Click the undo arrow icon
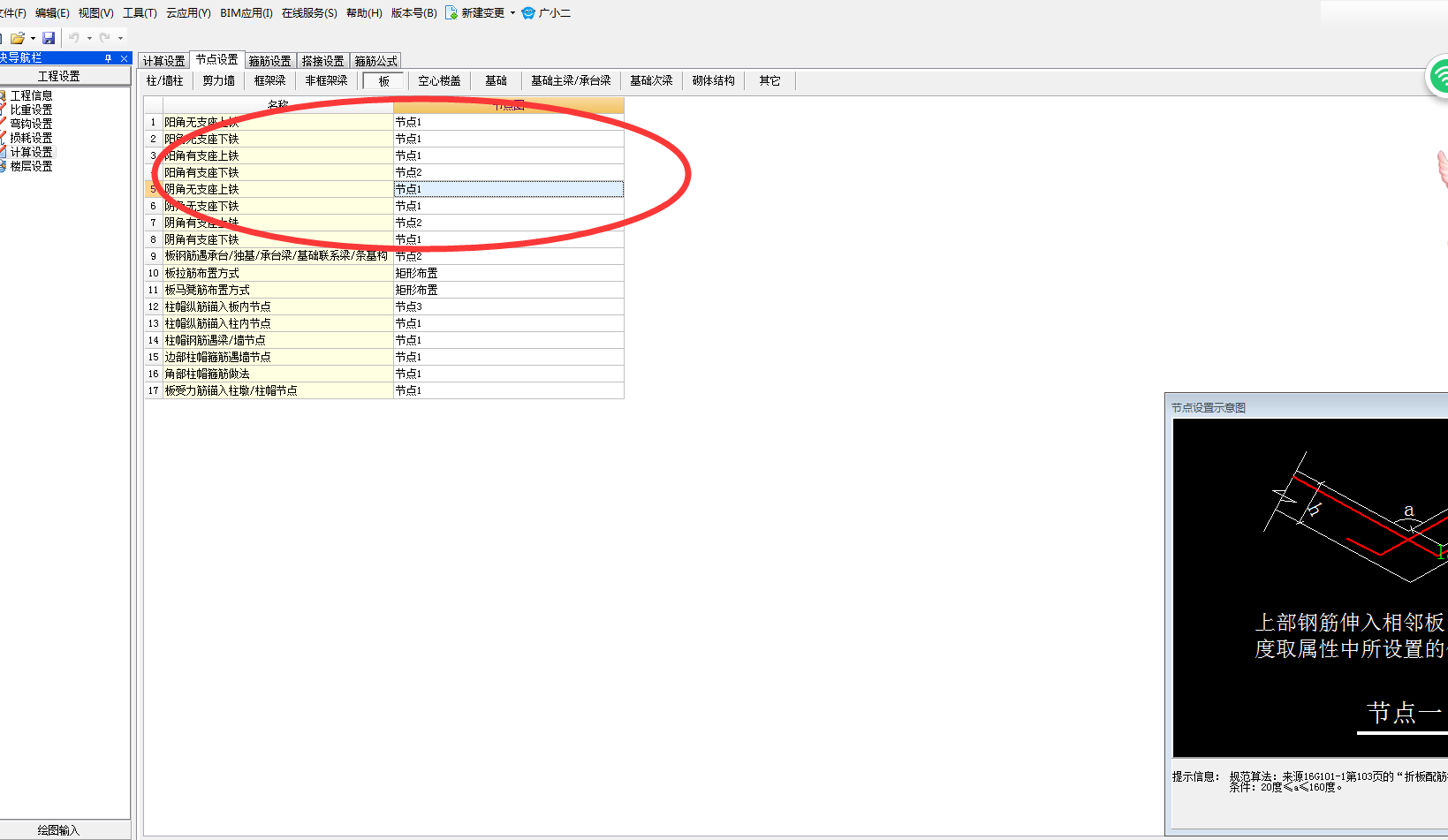Screen dimensions: 1448x840 (x=74, y=38)
